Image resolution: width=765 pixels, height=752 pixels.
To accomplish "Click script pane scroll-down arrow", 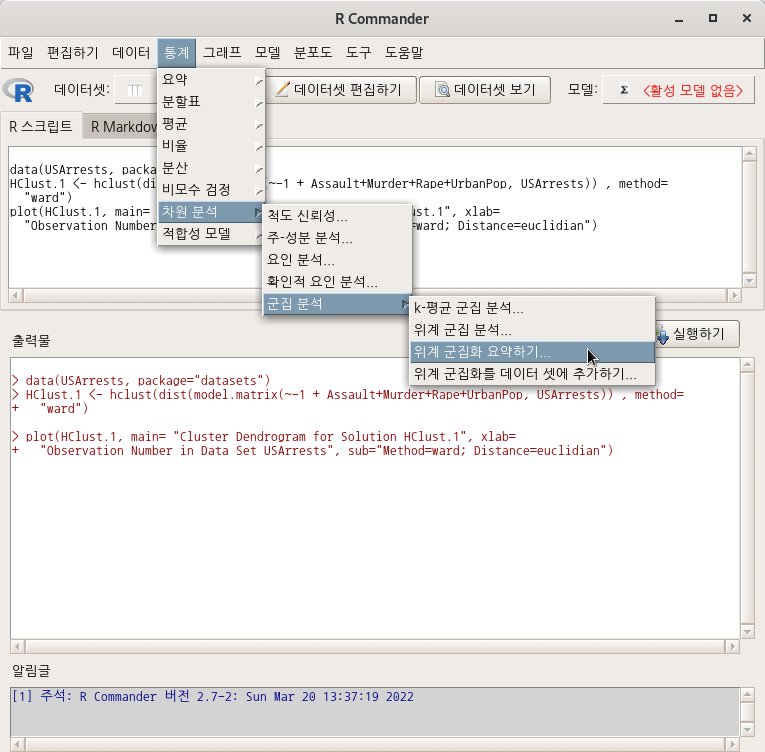I will pos(749,280).
